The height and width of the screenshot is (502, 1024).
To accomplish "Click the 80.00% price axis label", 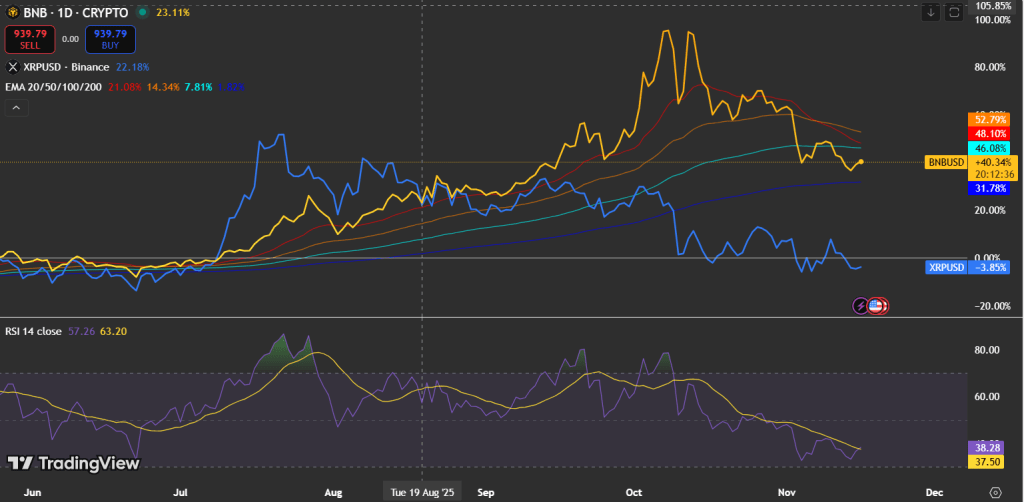I will (x=988, y=67).
